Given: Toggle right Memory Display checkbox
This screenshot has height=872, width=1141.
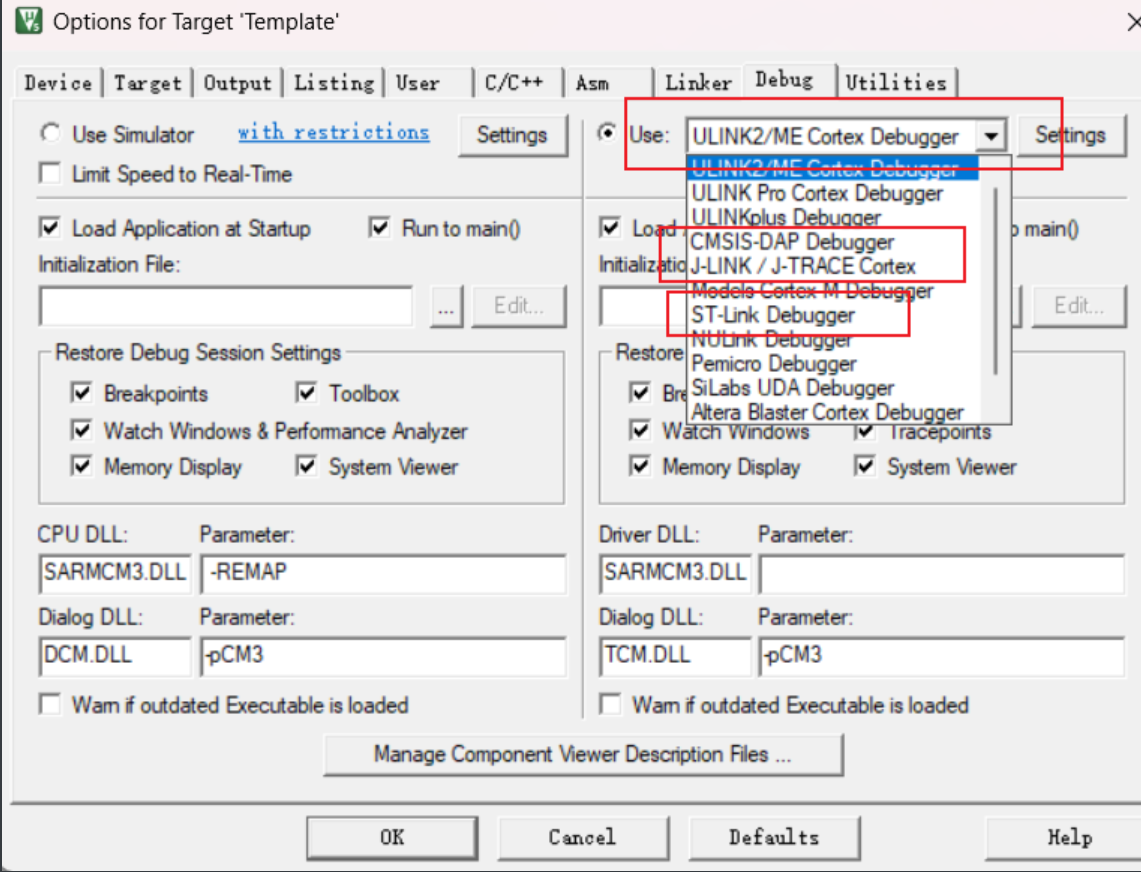Looking at the screenshot, I should tap(640, 466).
